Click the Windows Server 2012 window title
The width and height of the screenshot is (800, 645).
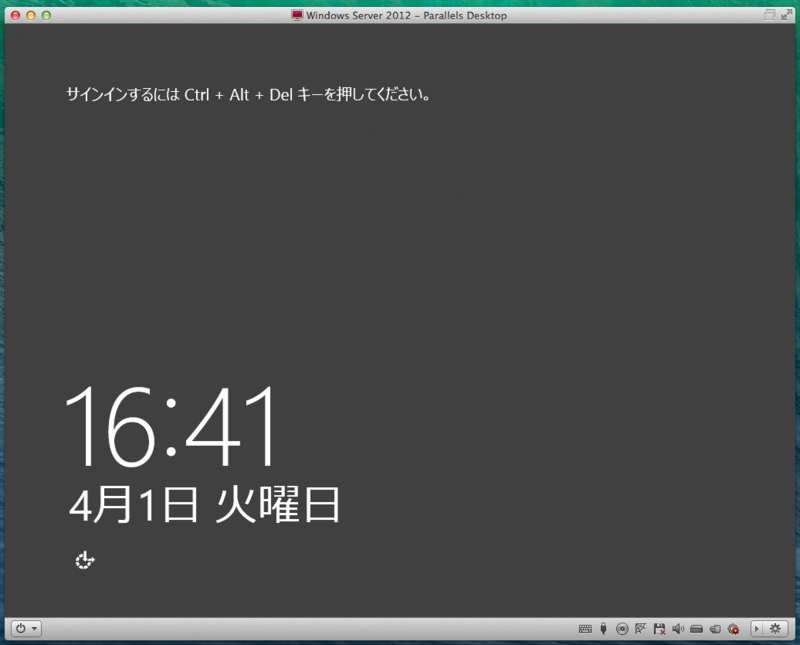coord(406,15)
